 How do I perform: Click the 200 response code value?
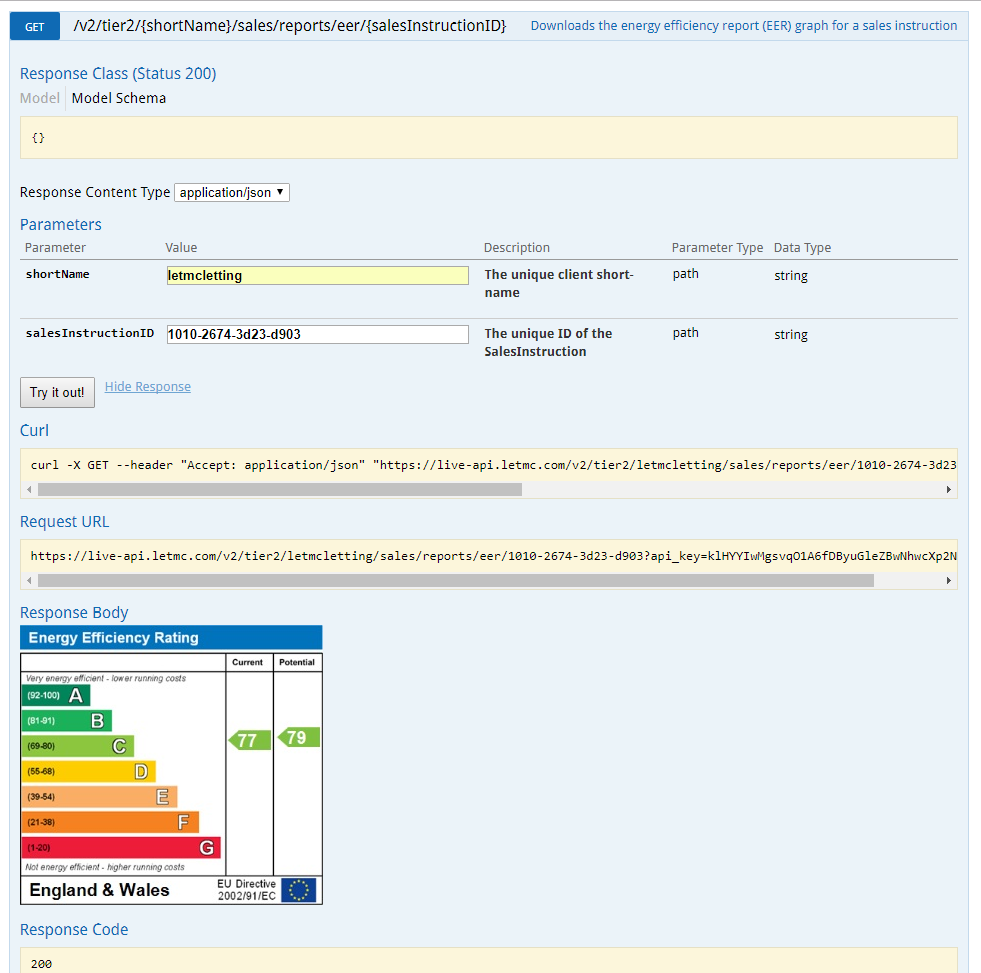[x=41, y=964]
